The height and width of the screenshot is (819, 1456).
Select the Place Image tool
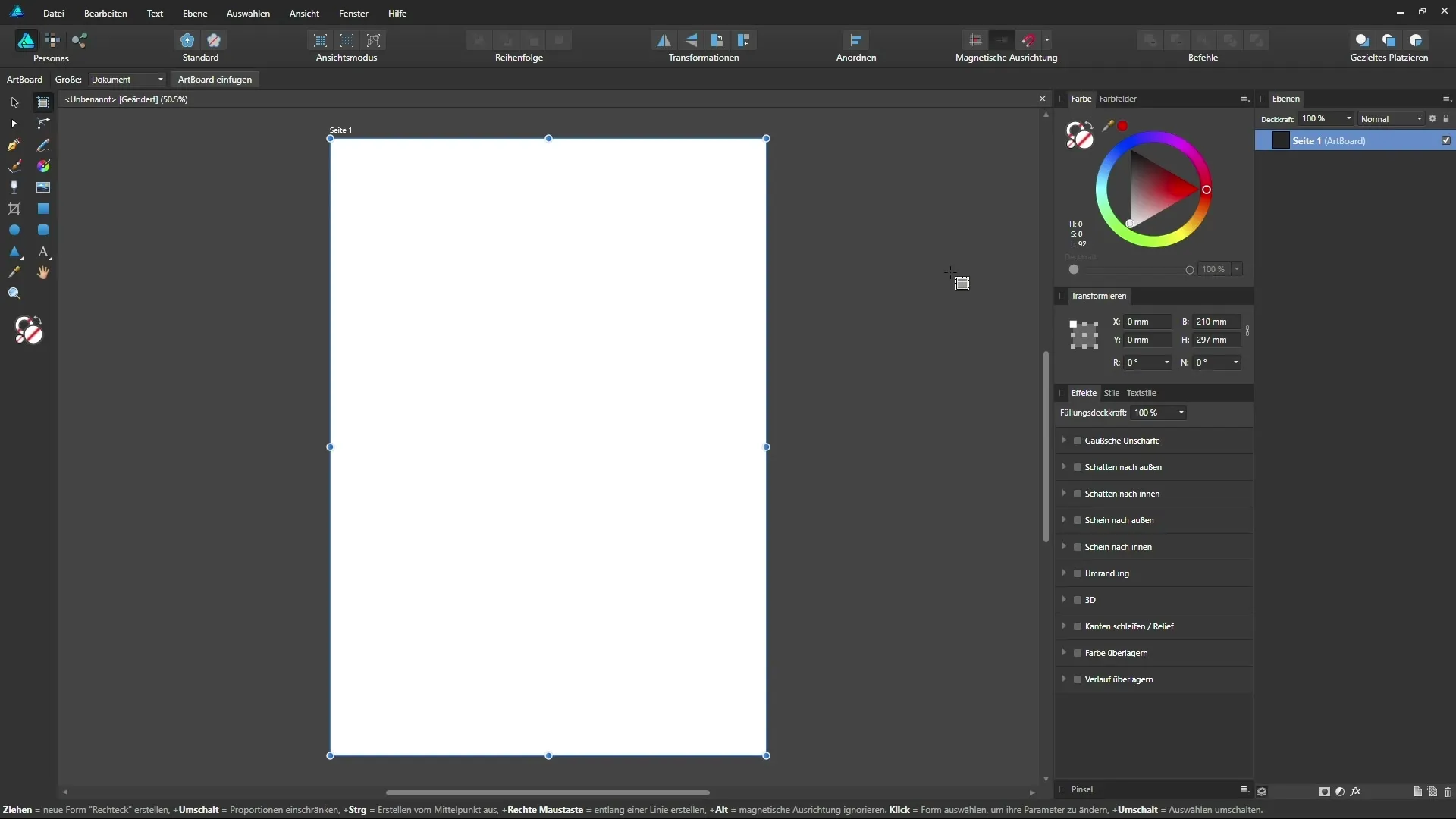coord(43,187)
